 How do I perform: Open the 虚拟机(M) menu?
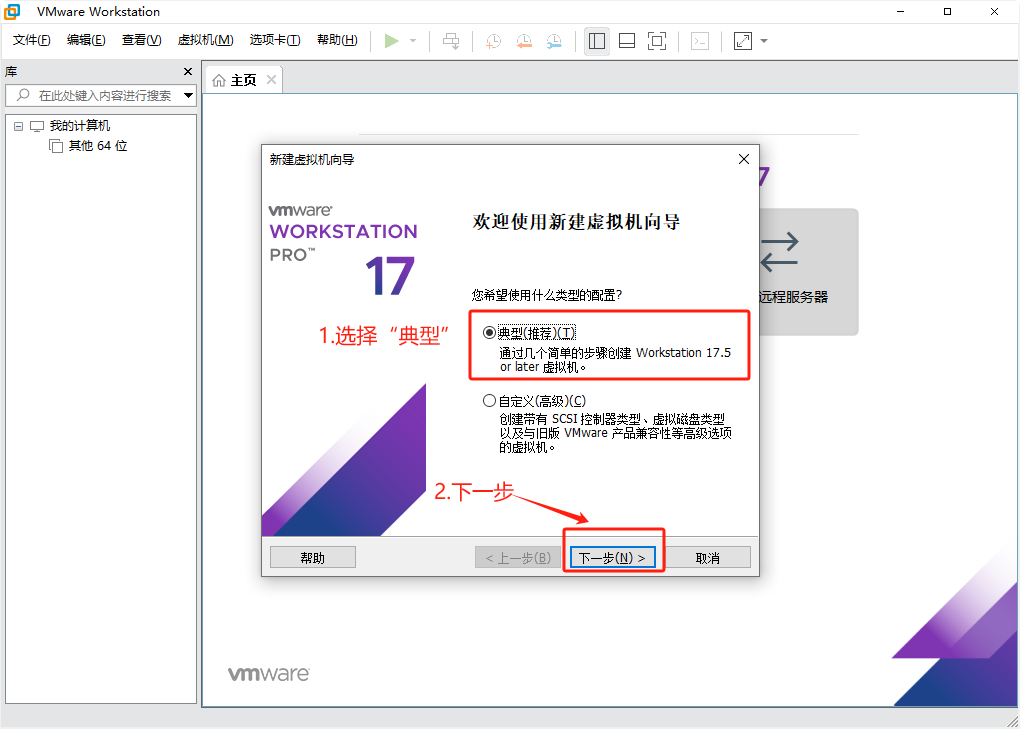(x=205, y=40)
